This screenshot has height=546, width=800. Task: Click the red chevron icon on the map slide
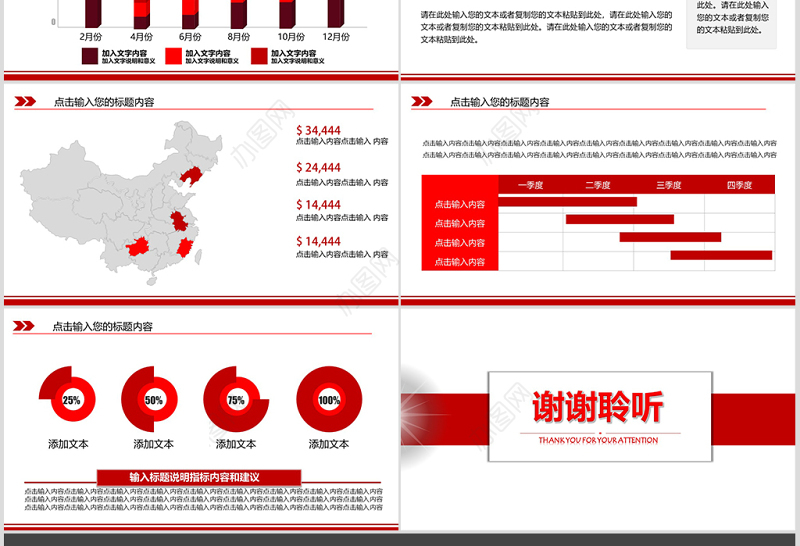(x=25, y=102)
